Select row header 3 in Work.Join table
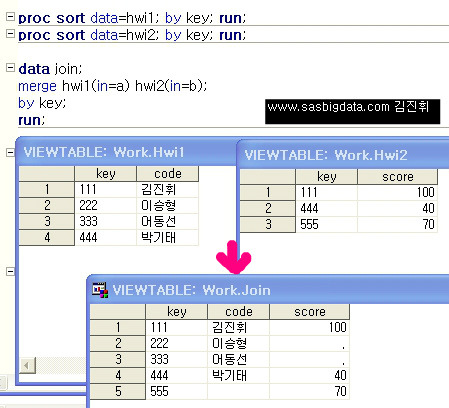The height and width of the screenshot is (408, 449). tap(118, 359)
